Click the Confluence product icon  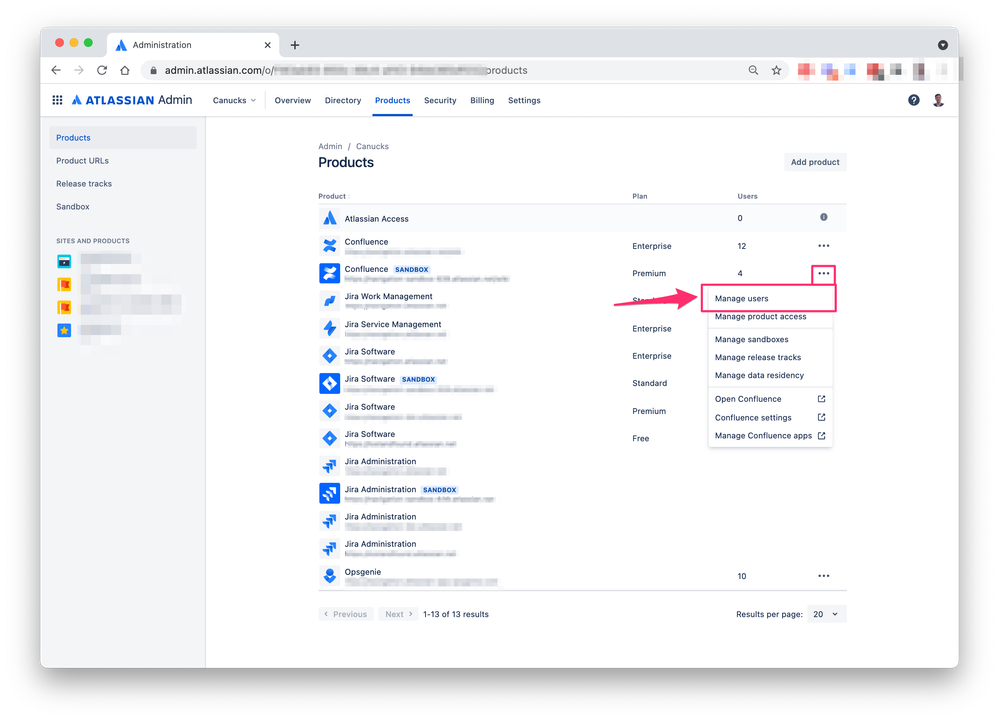329,245
